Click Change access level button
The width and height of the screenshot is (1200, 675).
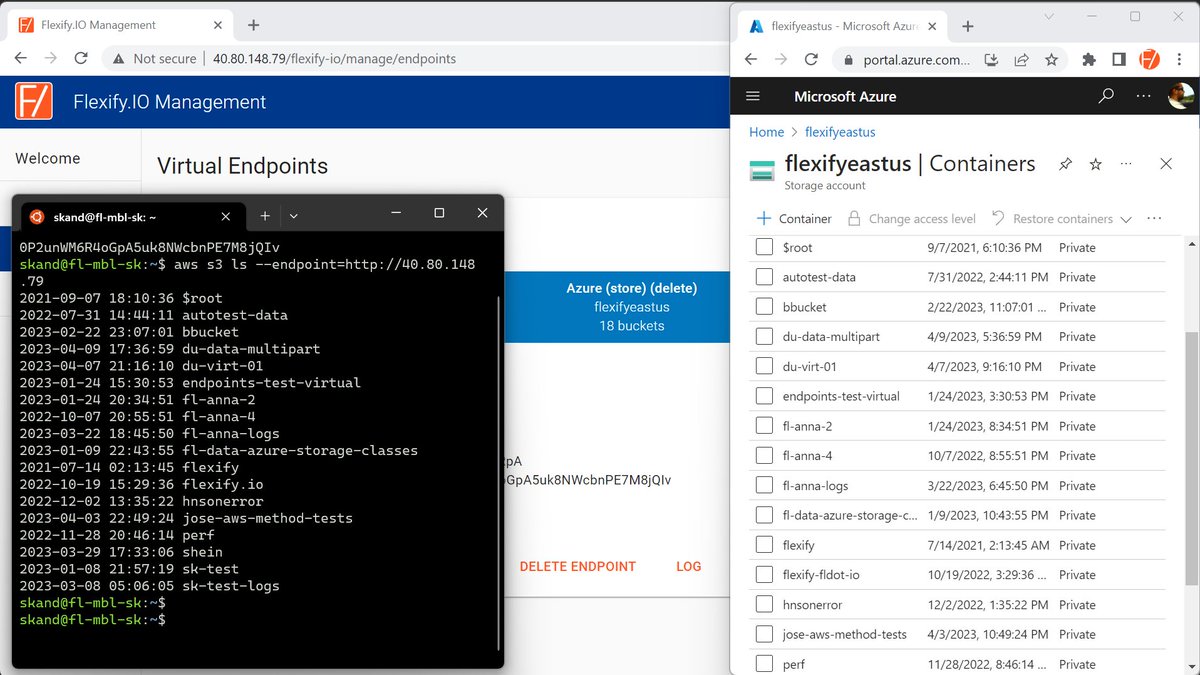(x=911, y=219)
